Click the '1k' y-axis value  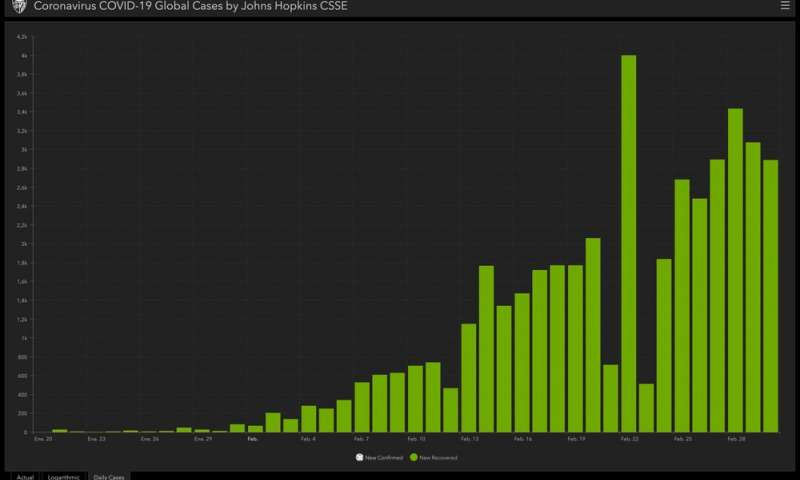tap(24, 338)
